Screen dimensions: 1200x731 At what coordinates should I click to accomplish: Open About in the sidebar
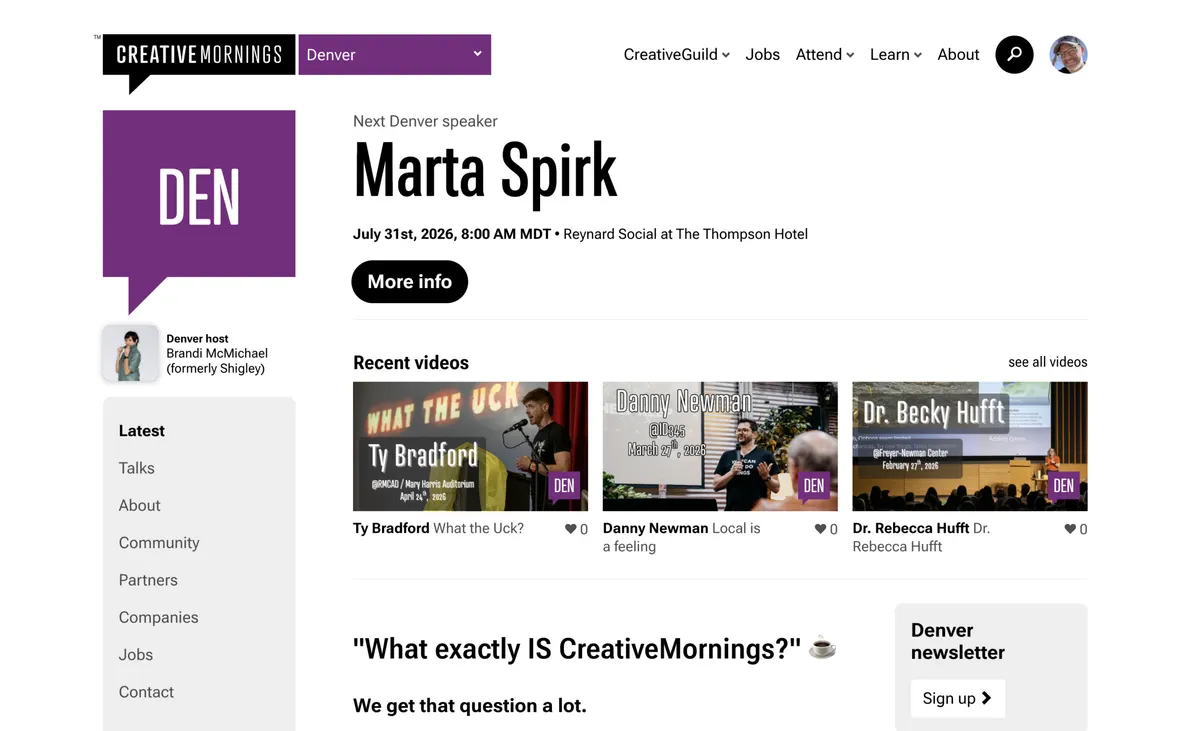click(139, 505)
